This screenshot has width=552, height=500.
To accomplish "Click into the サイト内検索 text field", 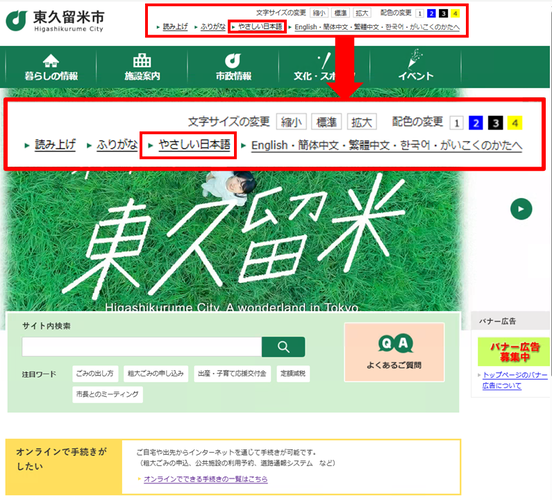I will (142, 347).
